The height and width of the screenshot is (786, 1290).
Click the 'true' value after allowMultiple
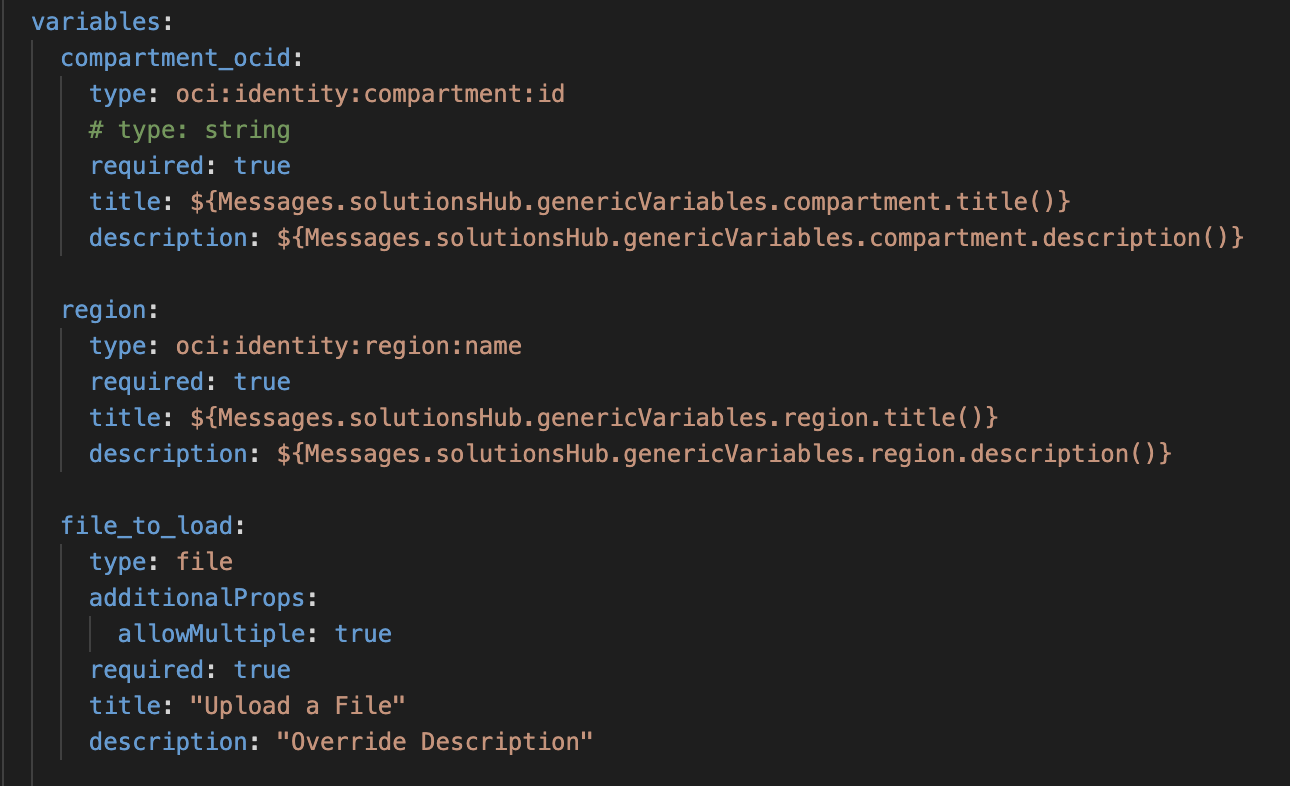(363, 634)
